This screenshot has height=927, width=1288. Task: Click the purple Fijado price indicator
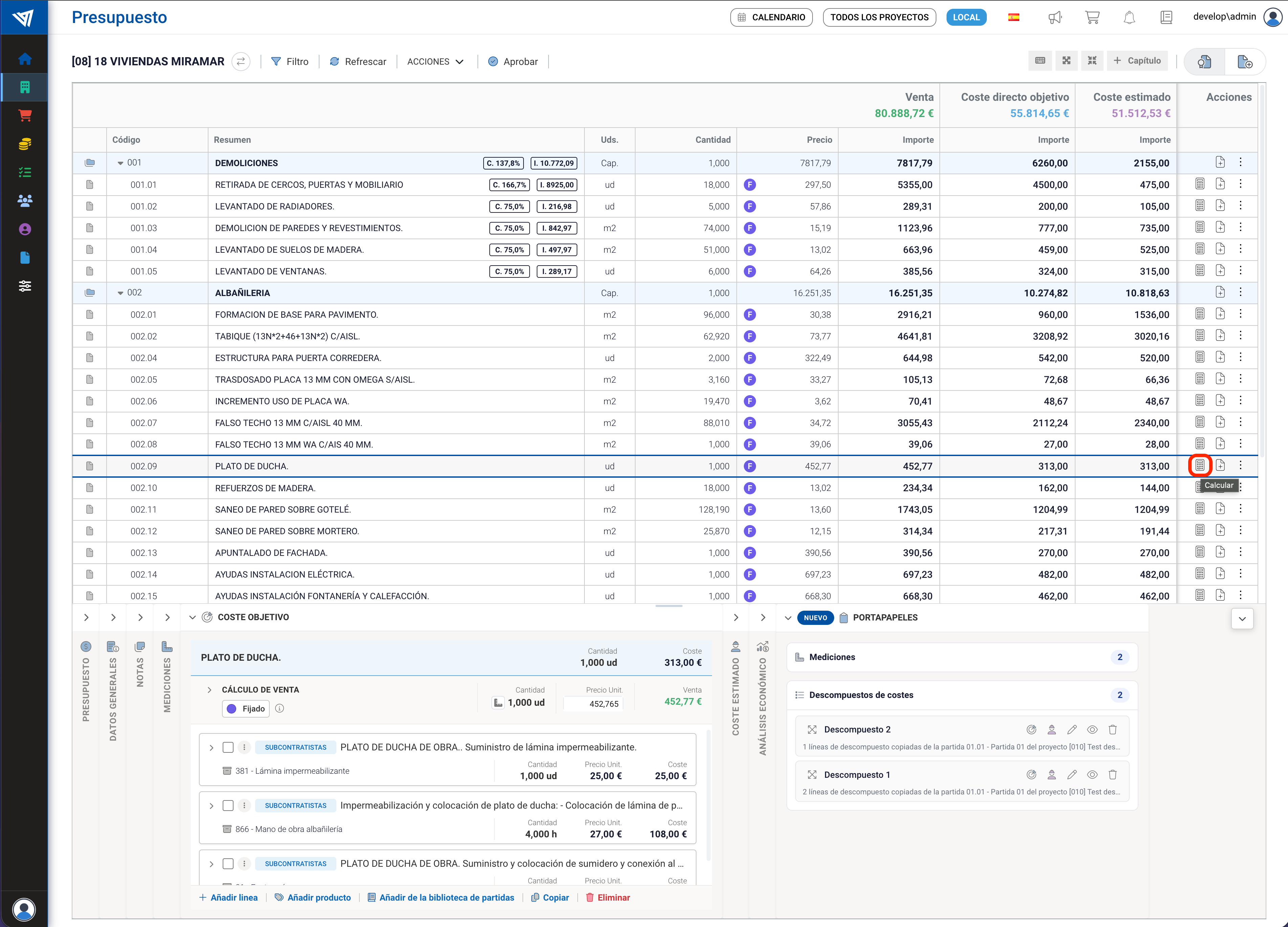point(246,708)
